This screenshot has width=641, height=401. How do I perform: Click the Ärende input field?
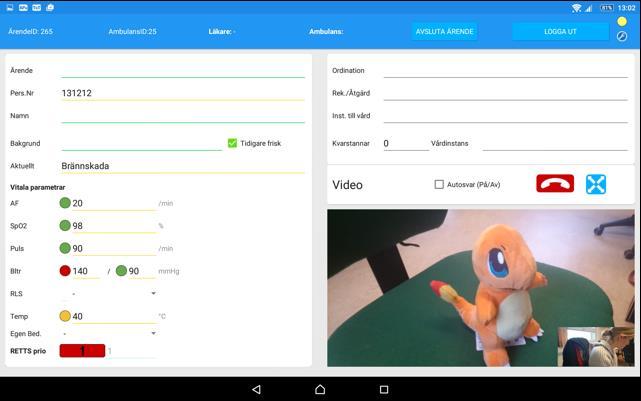click(x=183, y=70)
